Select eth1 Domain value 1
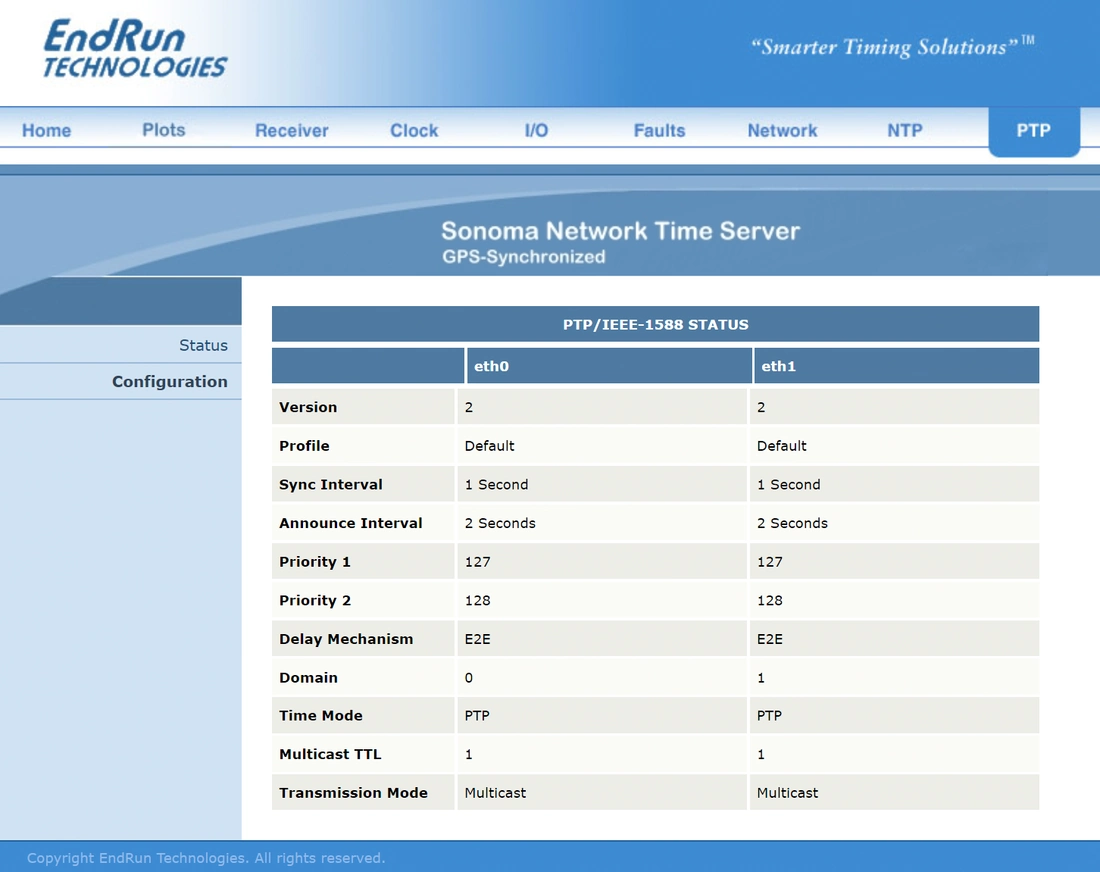Image resolution: width=1100 pixels, height=872 pixels. click(x=761, y=677)
